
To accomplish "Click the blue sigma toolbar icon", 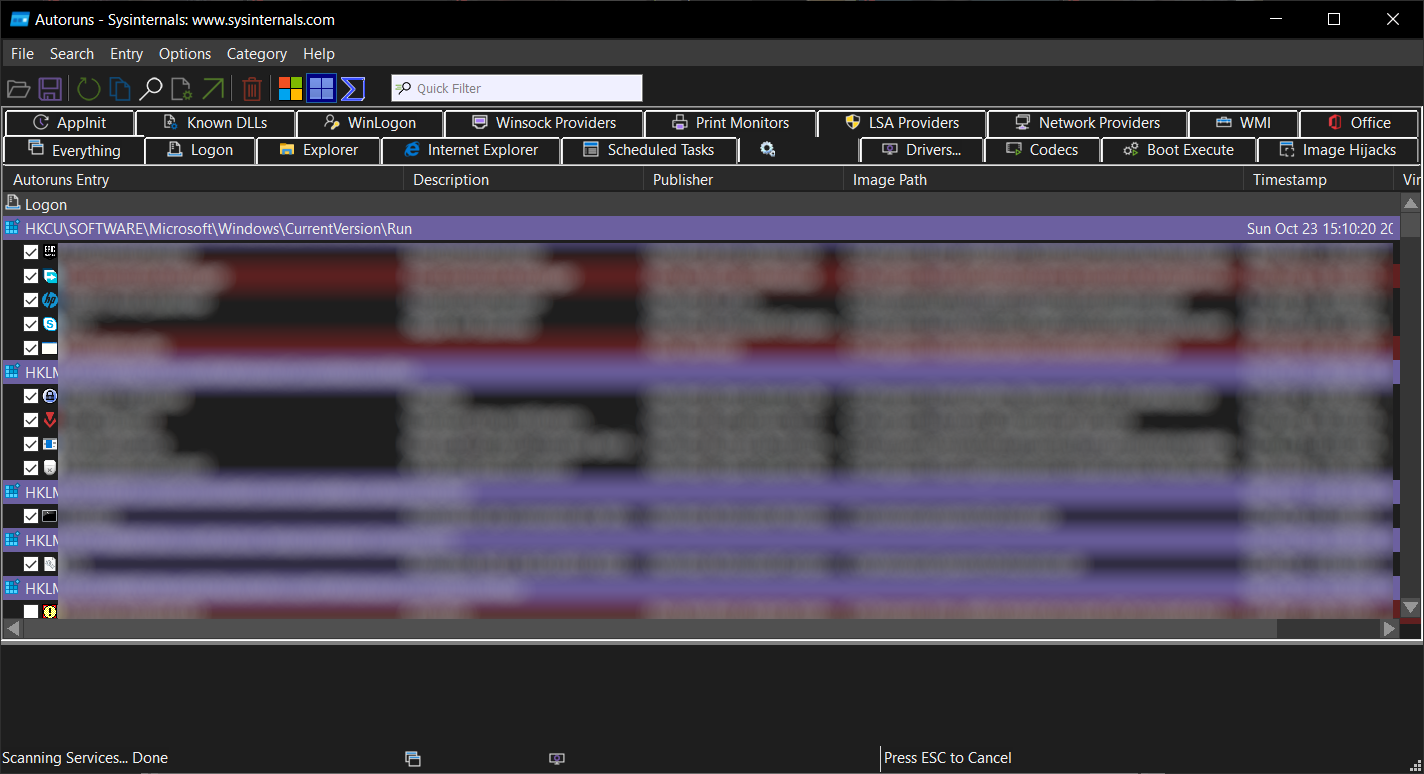I will click(x=352, y=89).
